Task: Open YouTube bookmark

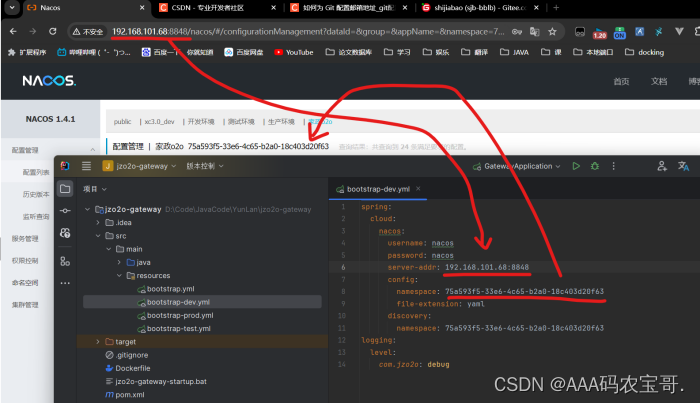Action: 294,52
